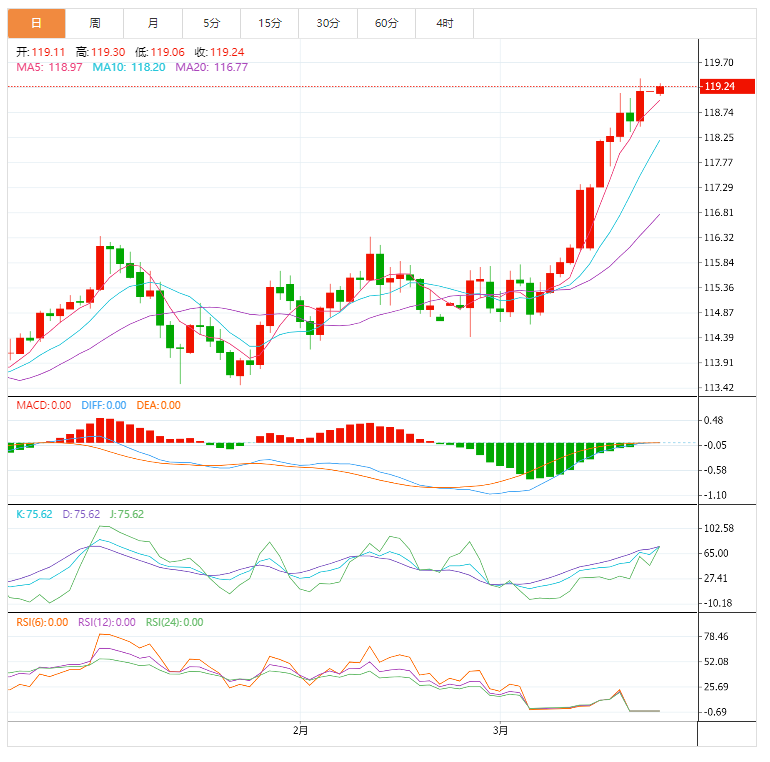Switch to the 周 weekly tab
This screenshot has width=770, height=762.
pyautogui.click(x=95, y=23)
